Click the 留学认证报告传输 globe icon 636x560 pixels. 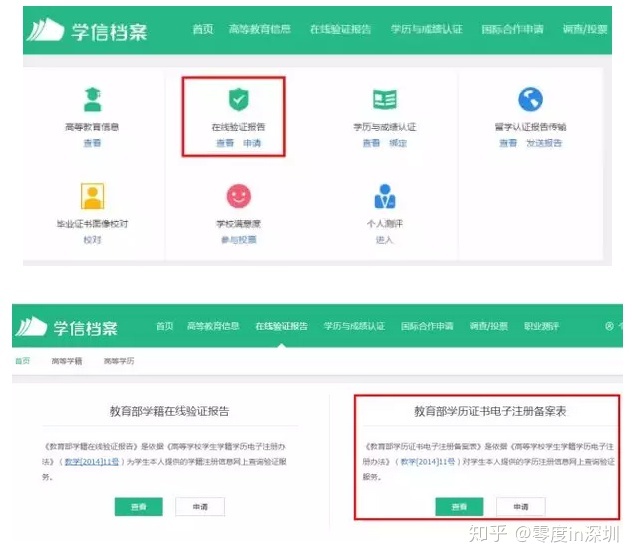(x=531, y=99)
